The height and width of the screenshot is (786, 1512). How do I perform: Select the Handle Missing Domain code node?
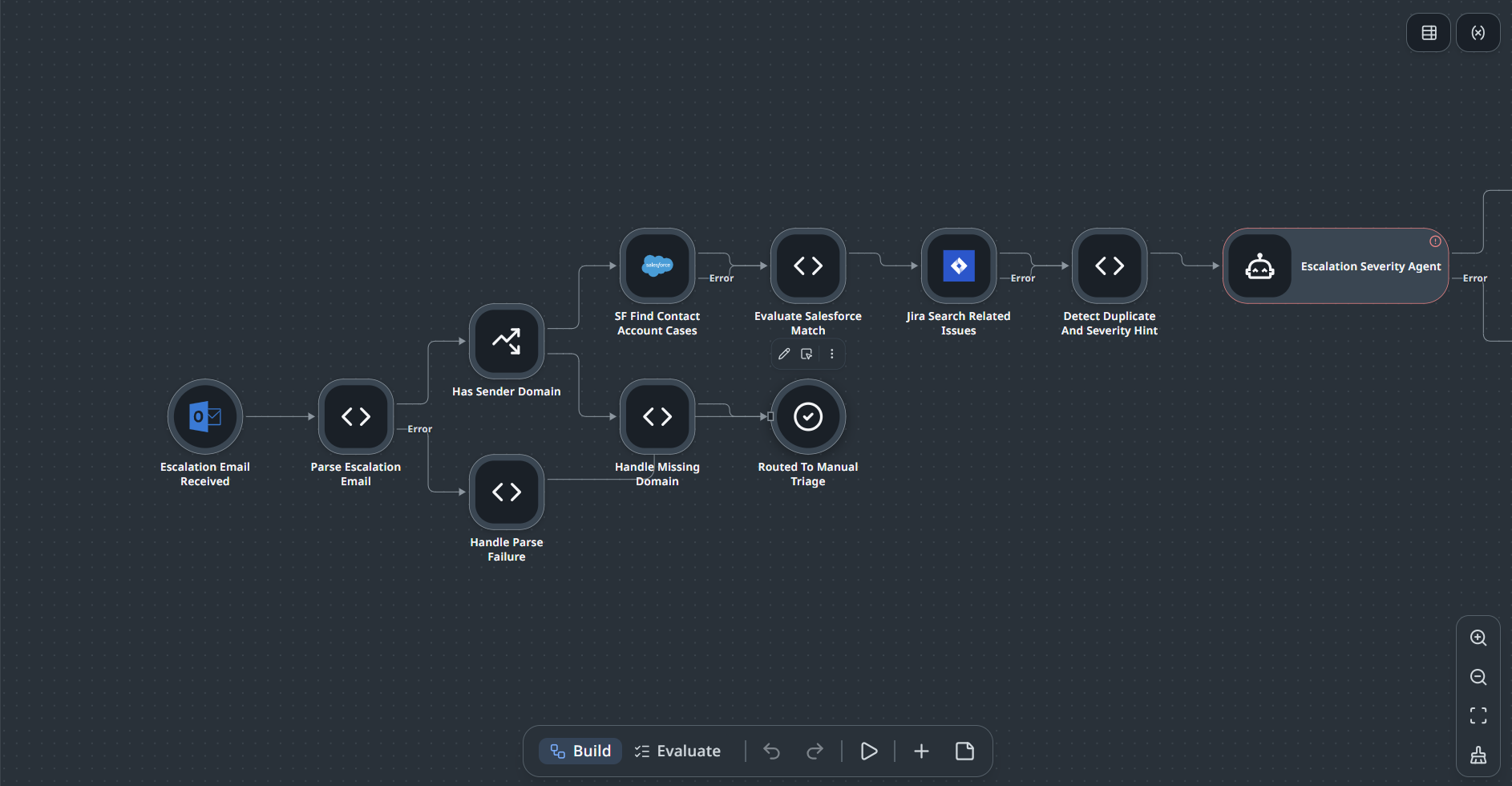(657, 416)
